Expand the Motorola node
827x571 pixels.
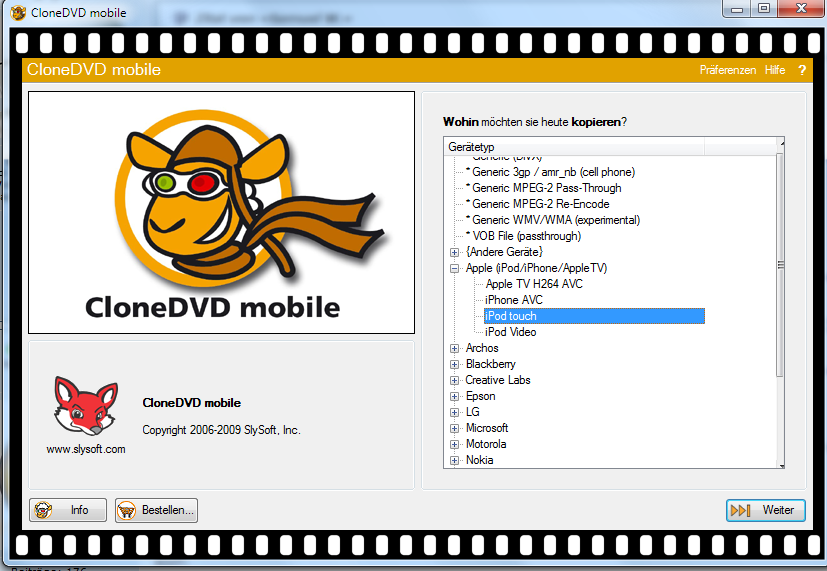[x=454, y=444]
